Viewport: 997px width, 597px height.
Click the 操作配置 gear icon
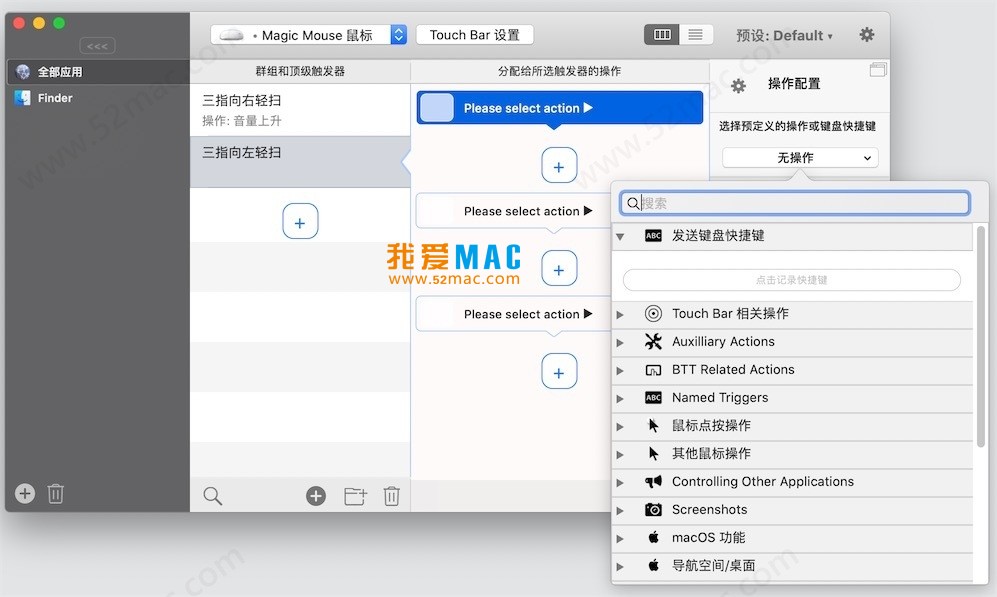[738, 85]
